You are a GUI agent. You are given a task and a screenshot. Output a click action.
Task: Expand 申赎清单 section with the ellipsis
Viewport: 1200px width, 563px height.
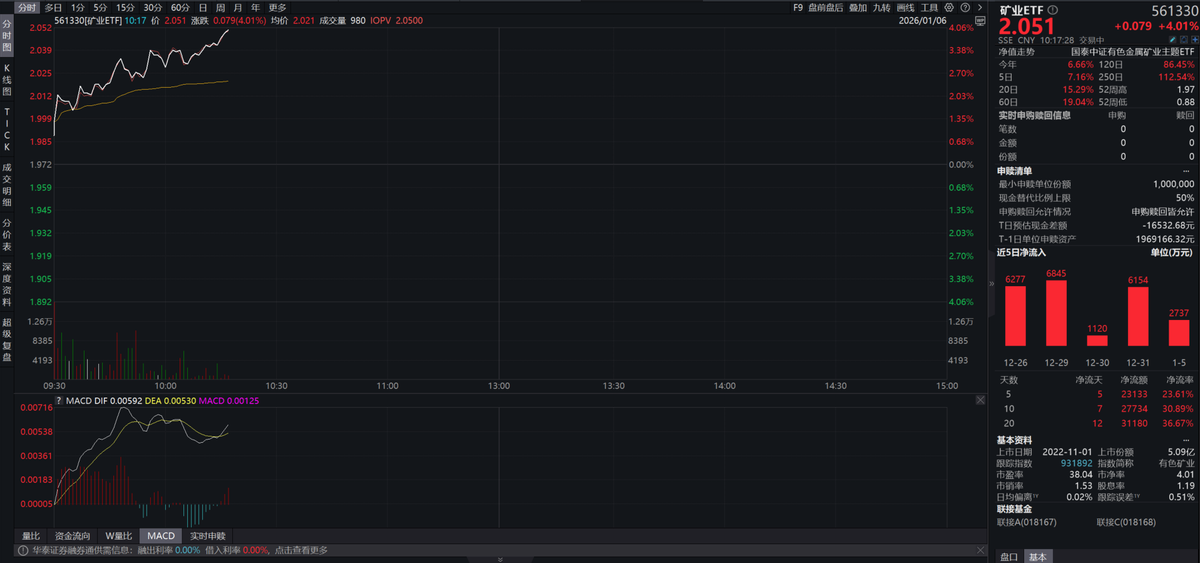tap(1186, 171)
